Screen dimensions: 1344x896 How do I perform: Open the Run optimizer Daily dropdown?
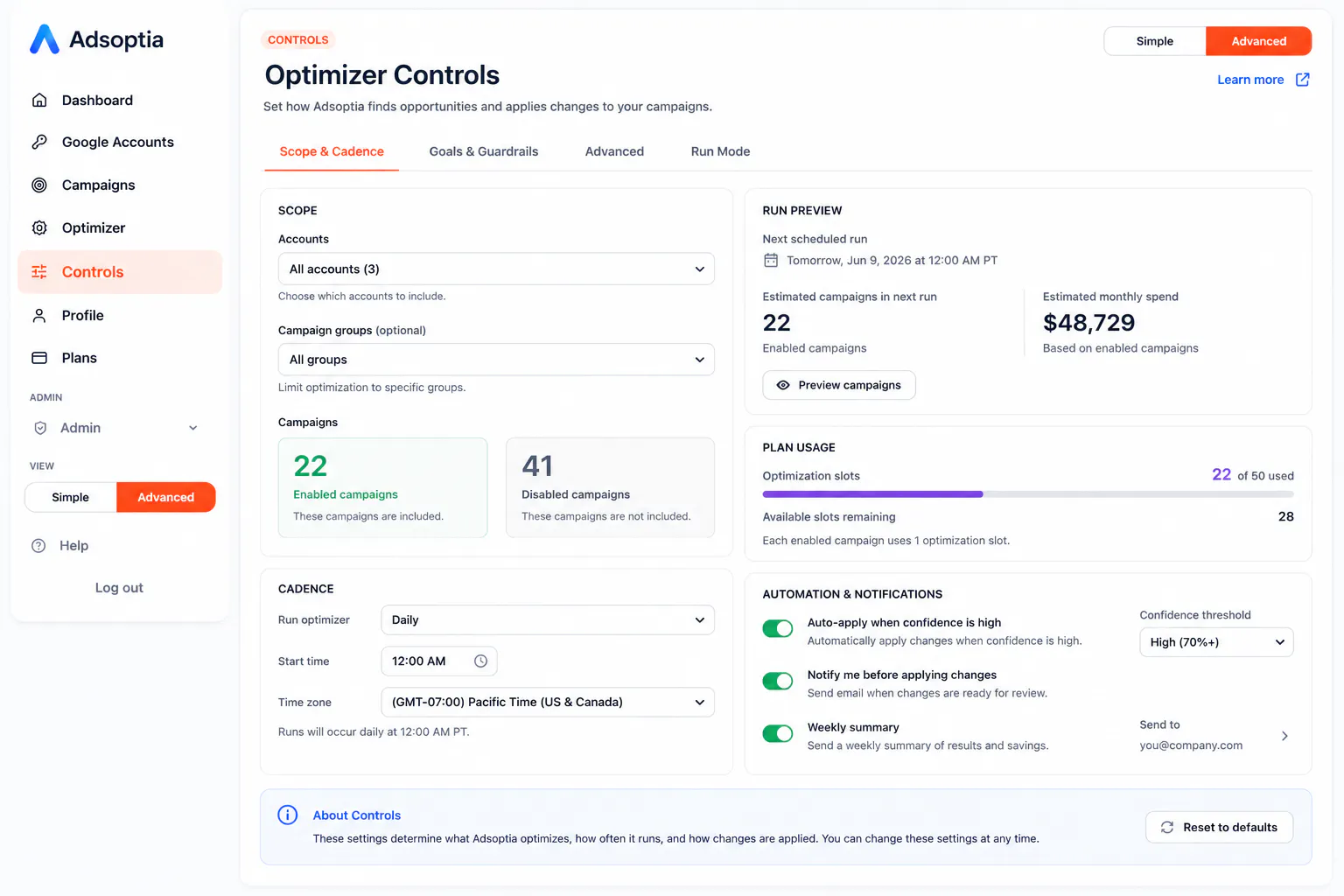point(548,619)
